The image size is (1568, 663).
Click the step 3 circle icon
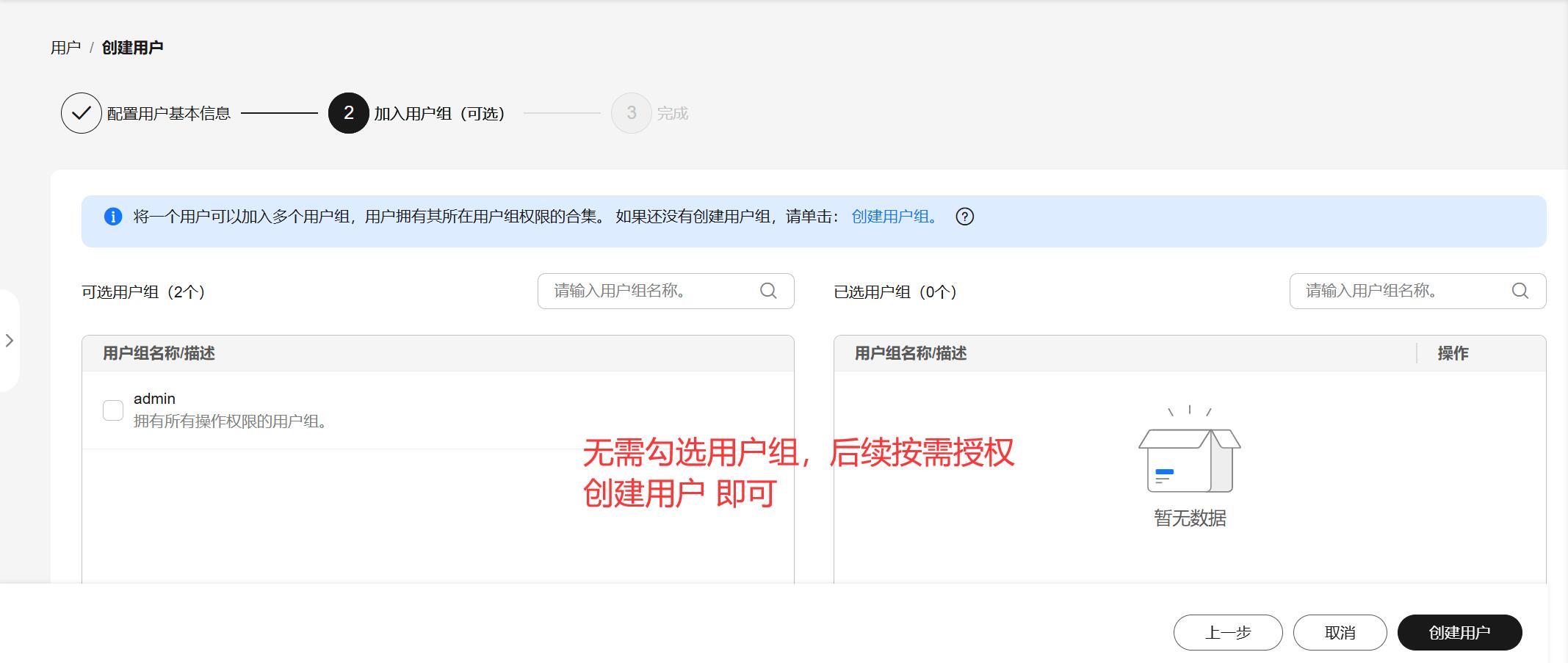tap(631, 113)
